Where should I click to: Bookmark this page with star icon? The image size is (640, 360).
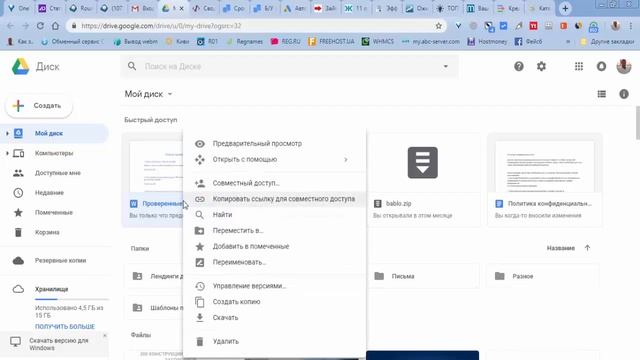pyautogui.click(x=438, y=26)
